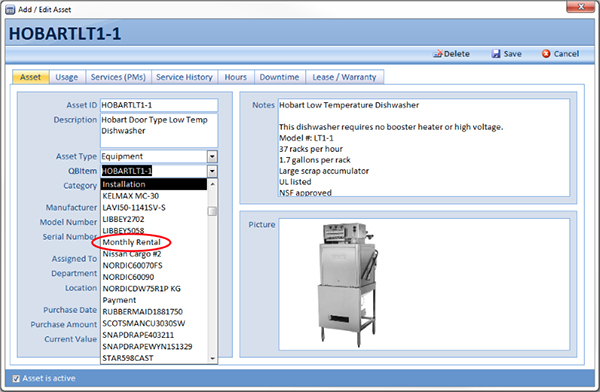Switch to Service History tab
The width and height of the screenshot is (600, 392).
coord(184,77)
